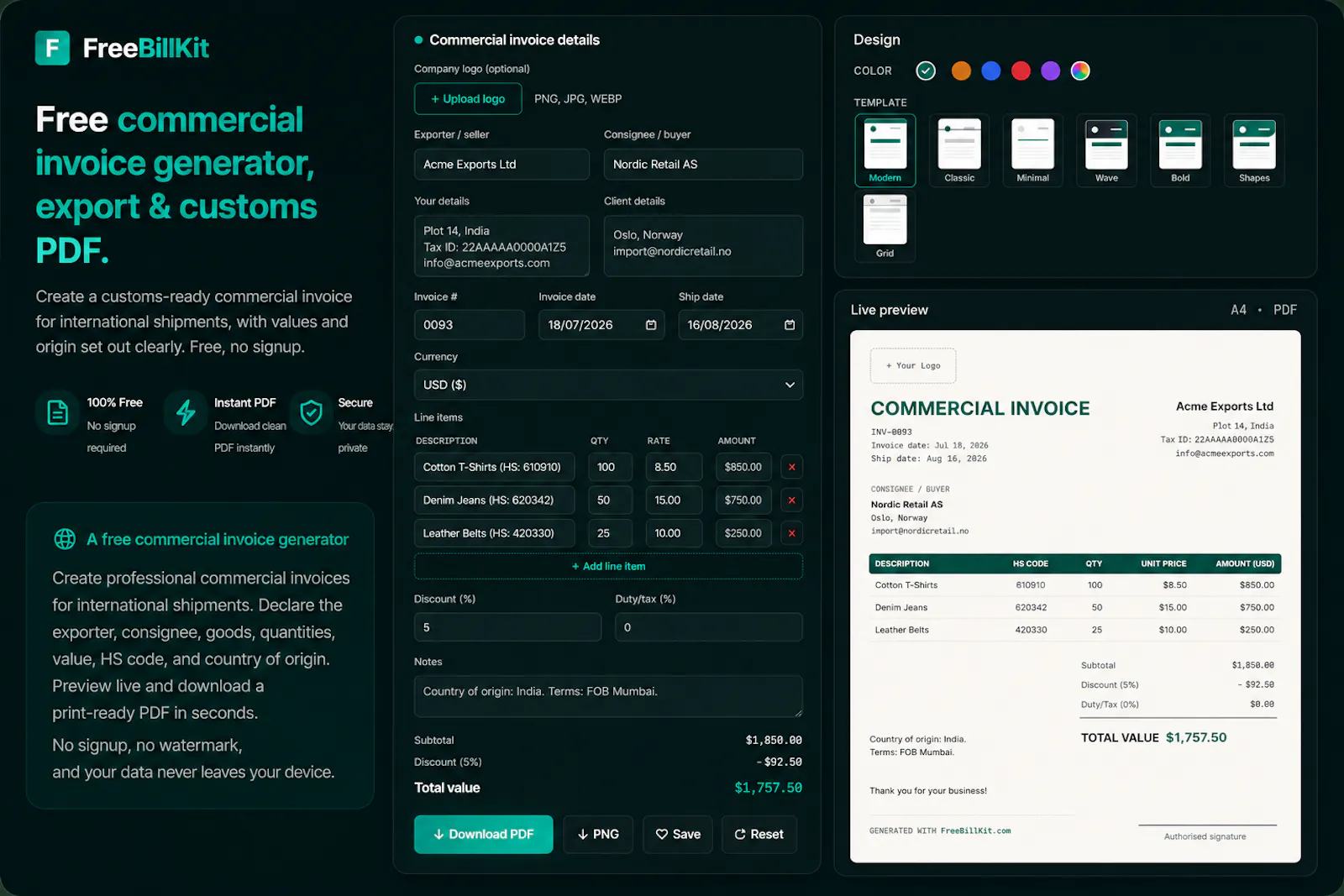
Task: Click the Your Logo placeholder in preview
Action: (913, 366)
